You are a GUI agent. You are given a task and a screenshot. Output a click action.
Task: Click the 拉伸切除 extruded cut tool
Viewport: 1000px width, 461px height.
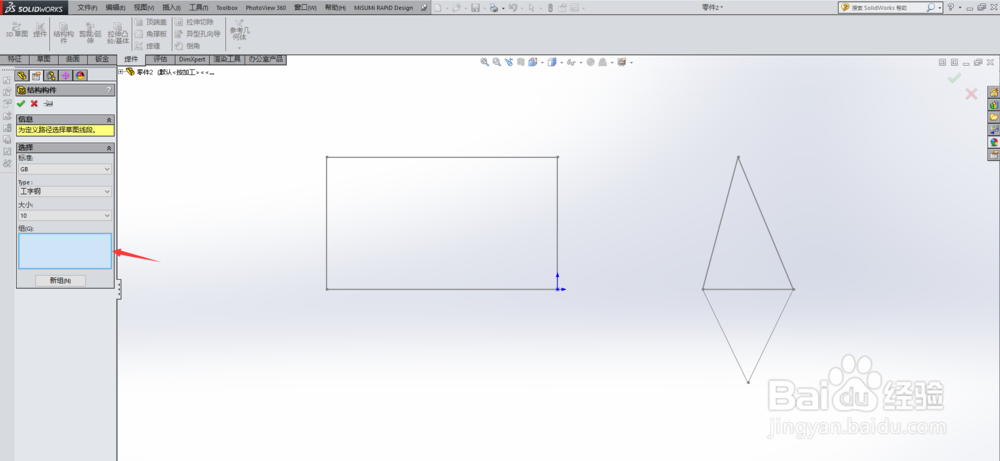point(195,22)
